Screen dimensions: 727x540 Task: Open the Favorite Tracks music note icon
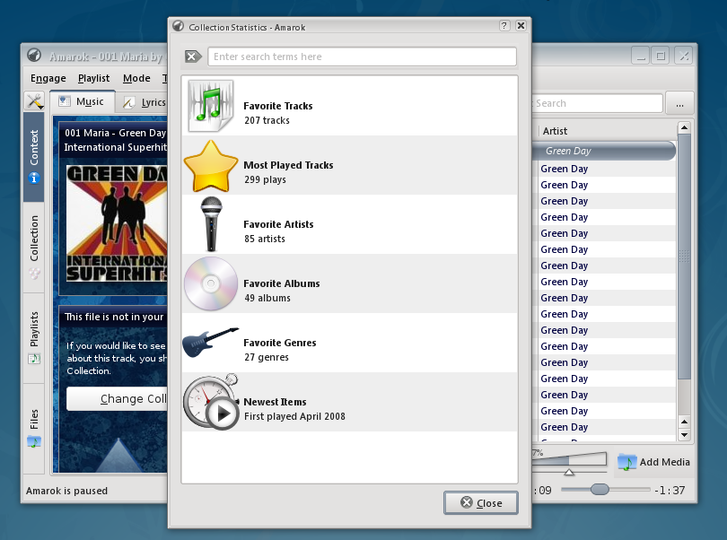click(x=211, y=106)
